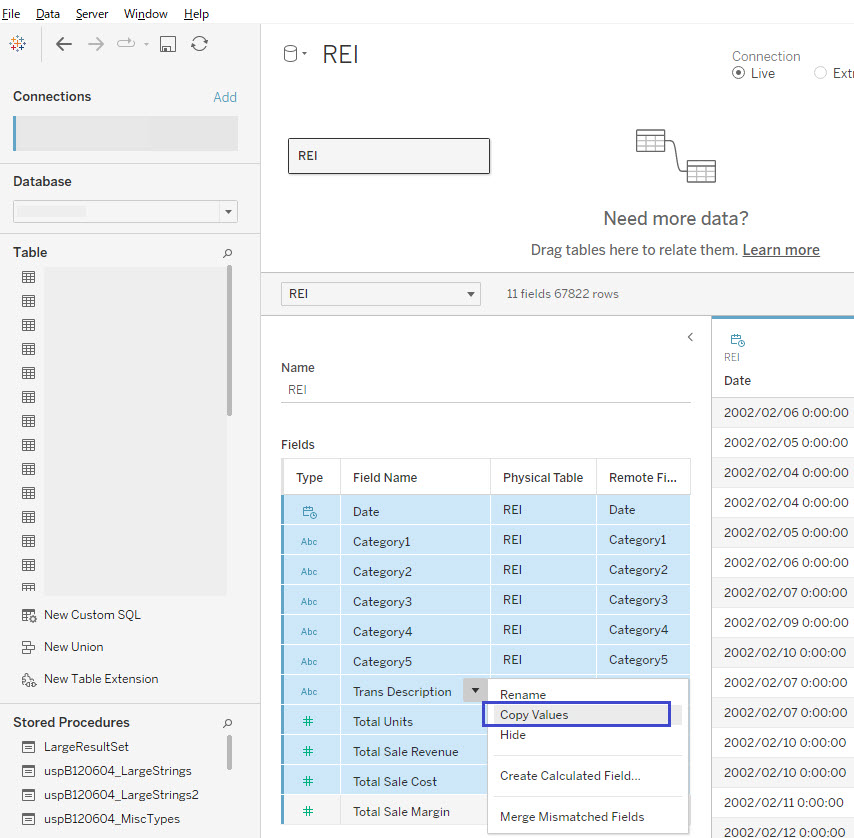Click the first table icon in Table list
854x838 pixels.
pos(28,277)
